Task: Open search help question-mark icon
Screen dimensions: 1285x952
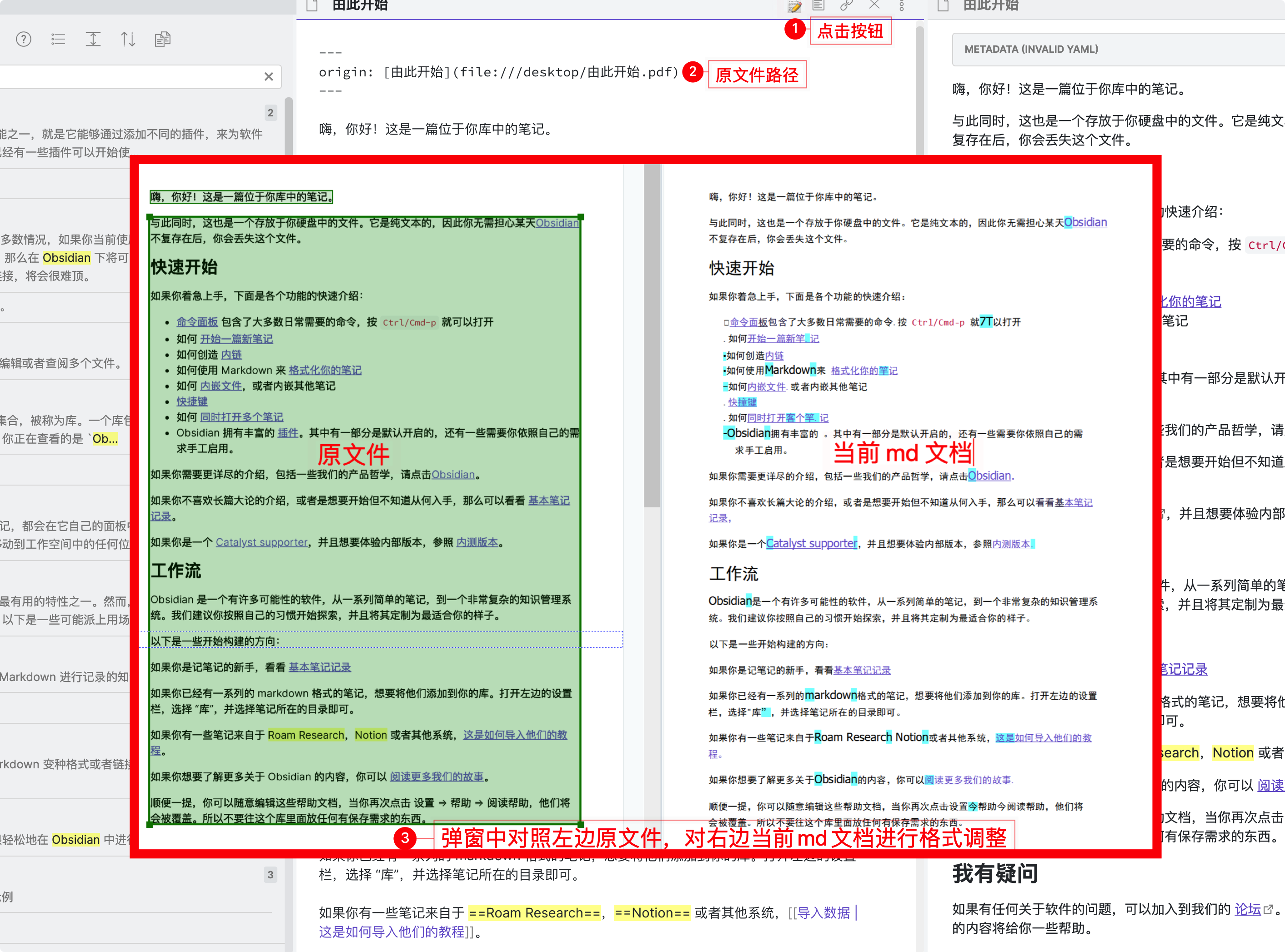Action: point(24,39)
